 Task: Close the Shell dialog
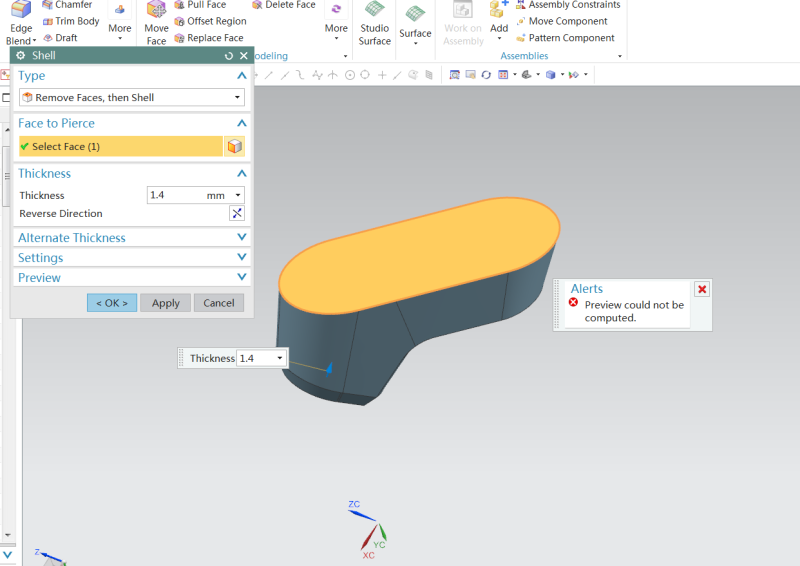pyautogui.click(x=244, y=56)
